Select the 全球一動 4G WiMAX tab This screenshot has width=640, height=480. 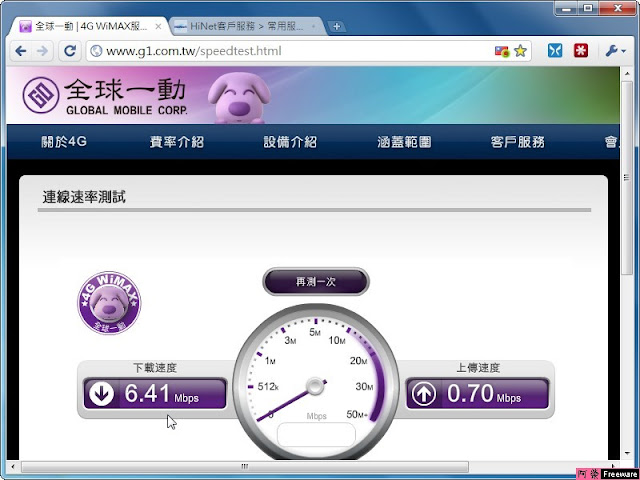(90, 27)
